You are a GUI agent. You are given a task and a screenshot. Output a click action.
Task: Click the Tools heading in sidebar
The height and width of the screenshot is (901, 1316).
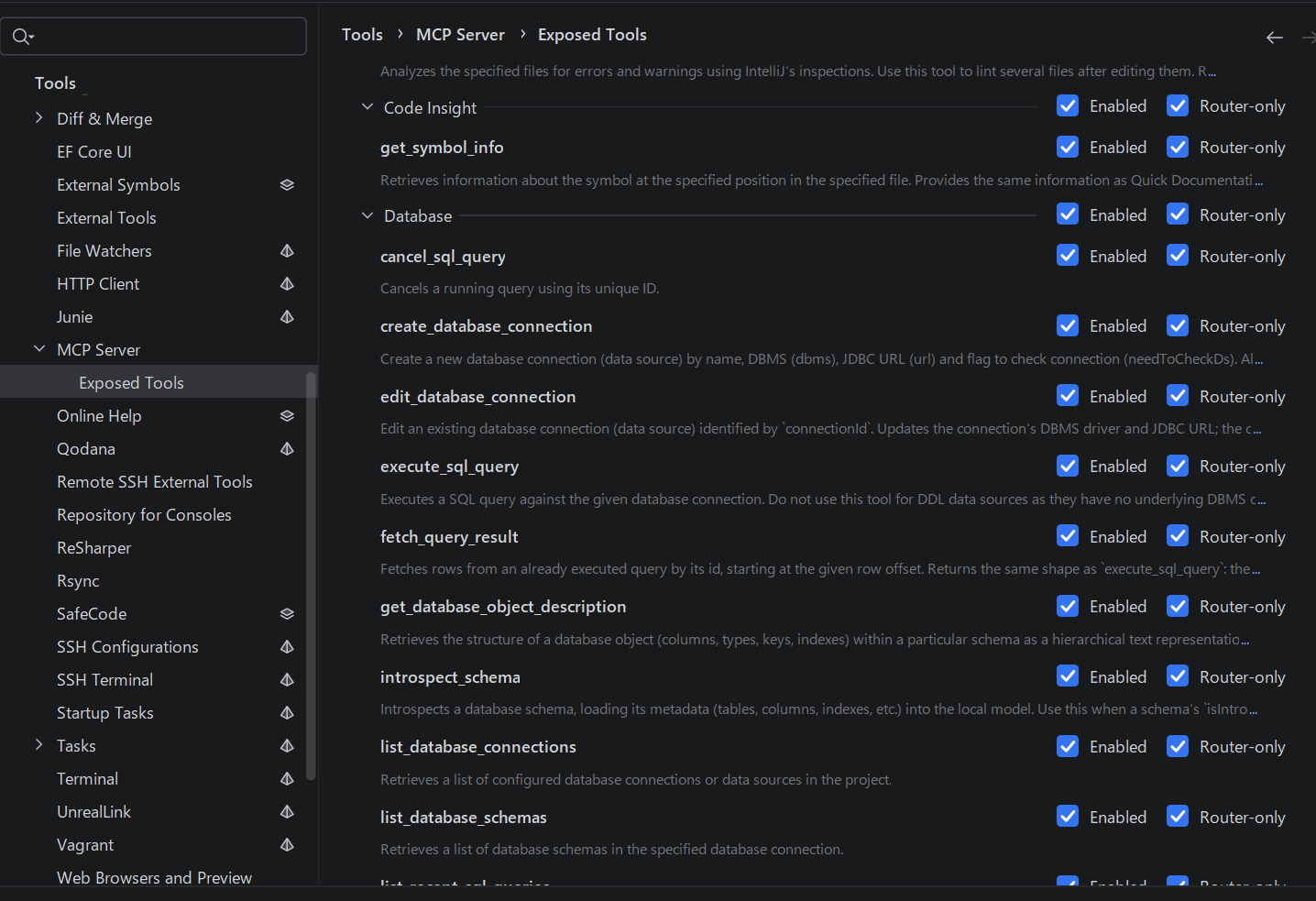pyautogui.click(x=55, y=83)
